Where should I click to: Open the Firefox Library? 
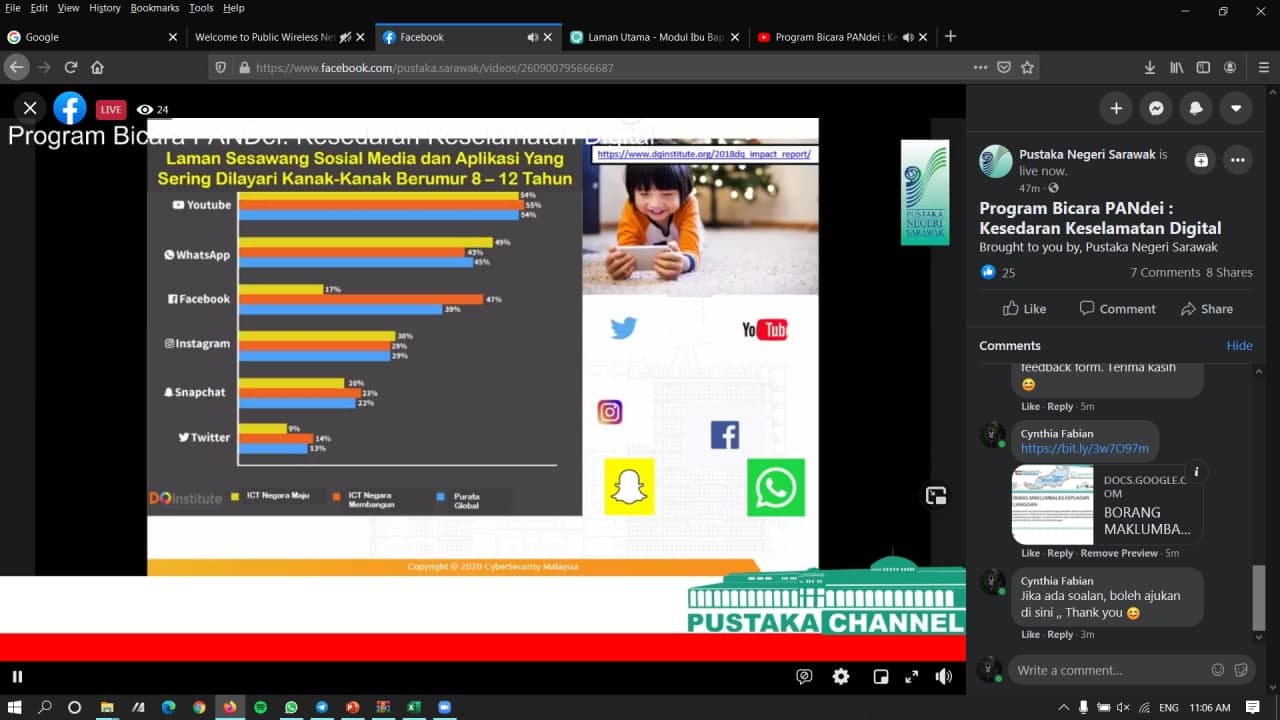(1177, 68)
